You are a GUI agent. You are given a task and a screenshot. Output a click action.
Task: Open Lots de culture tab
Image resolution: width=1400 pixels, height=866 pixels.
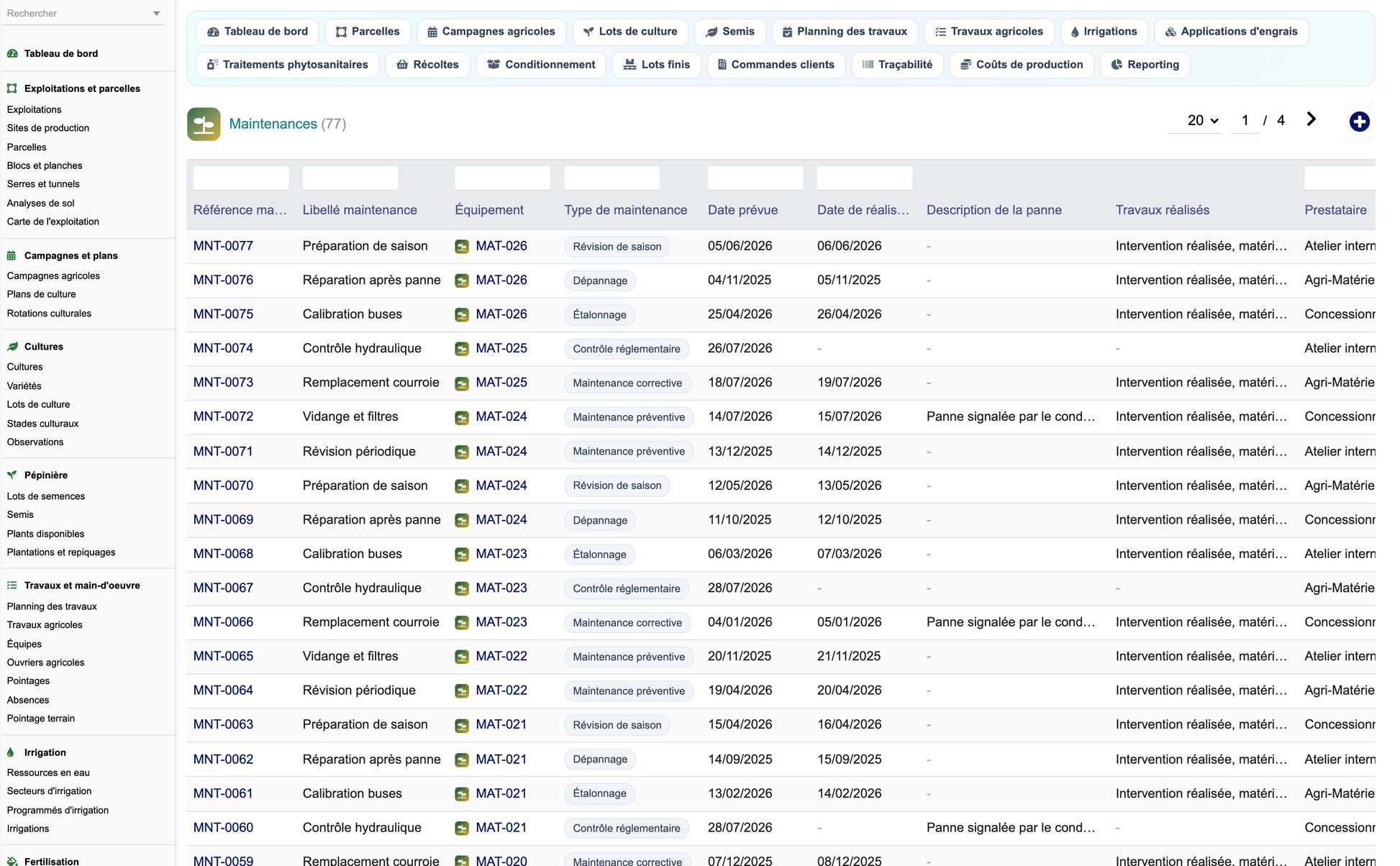tap(630, 32)
